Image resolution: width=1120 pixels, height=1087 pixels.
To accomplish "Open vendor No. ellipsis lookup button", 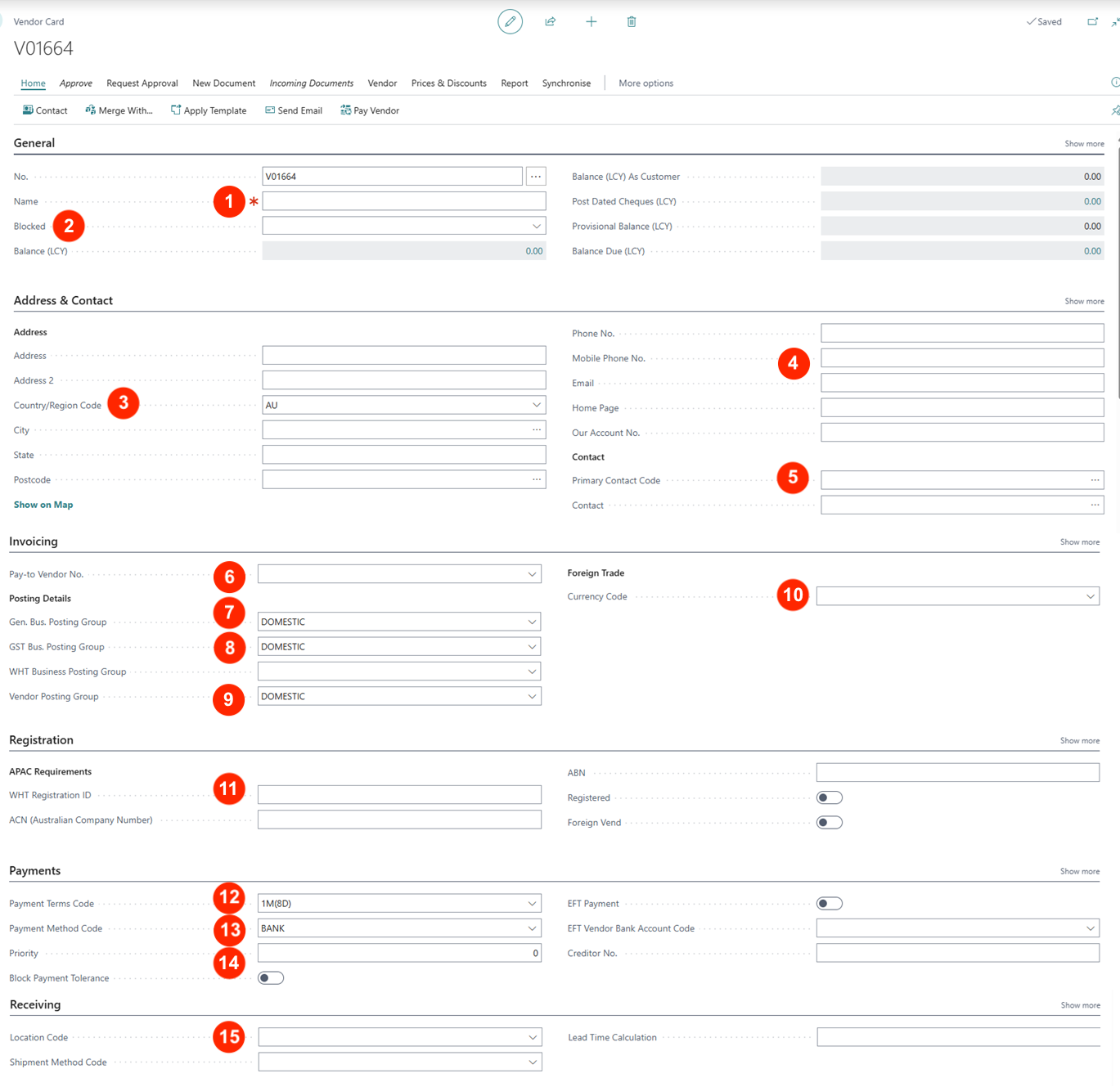I will [536, 177].
